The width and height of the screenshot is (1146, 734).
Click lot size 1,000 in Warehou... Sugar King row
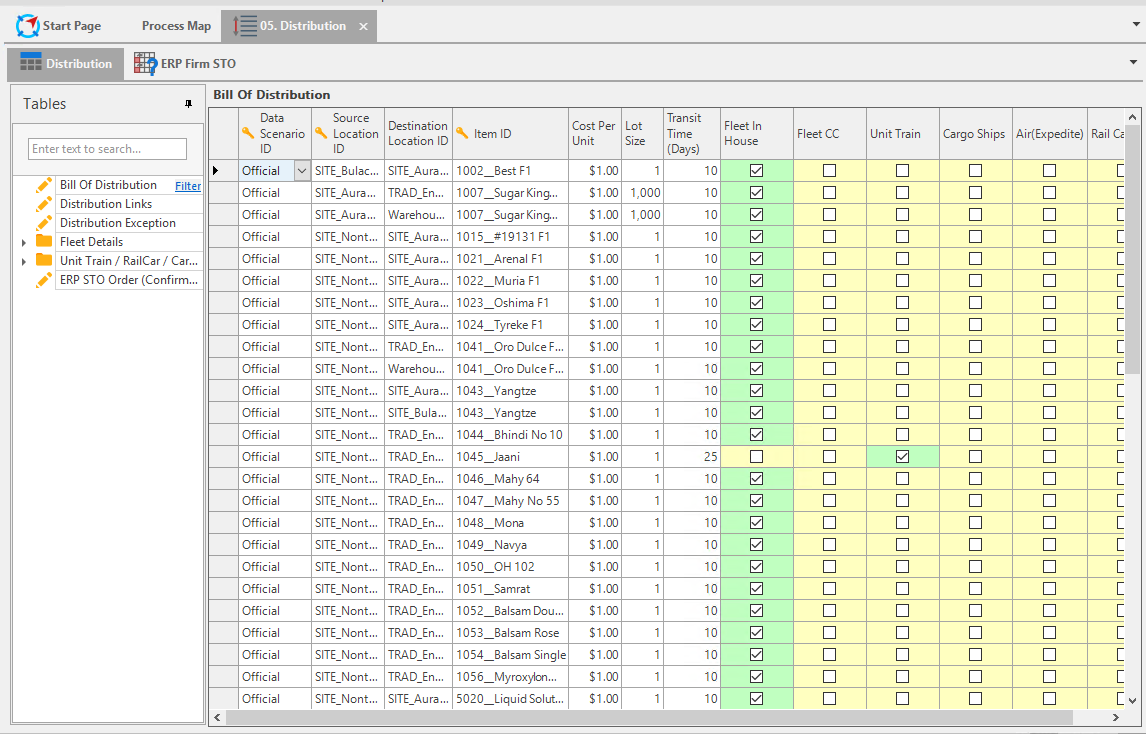(x=642, y=215)
